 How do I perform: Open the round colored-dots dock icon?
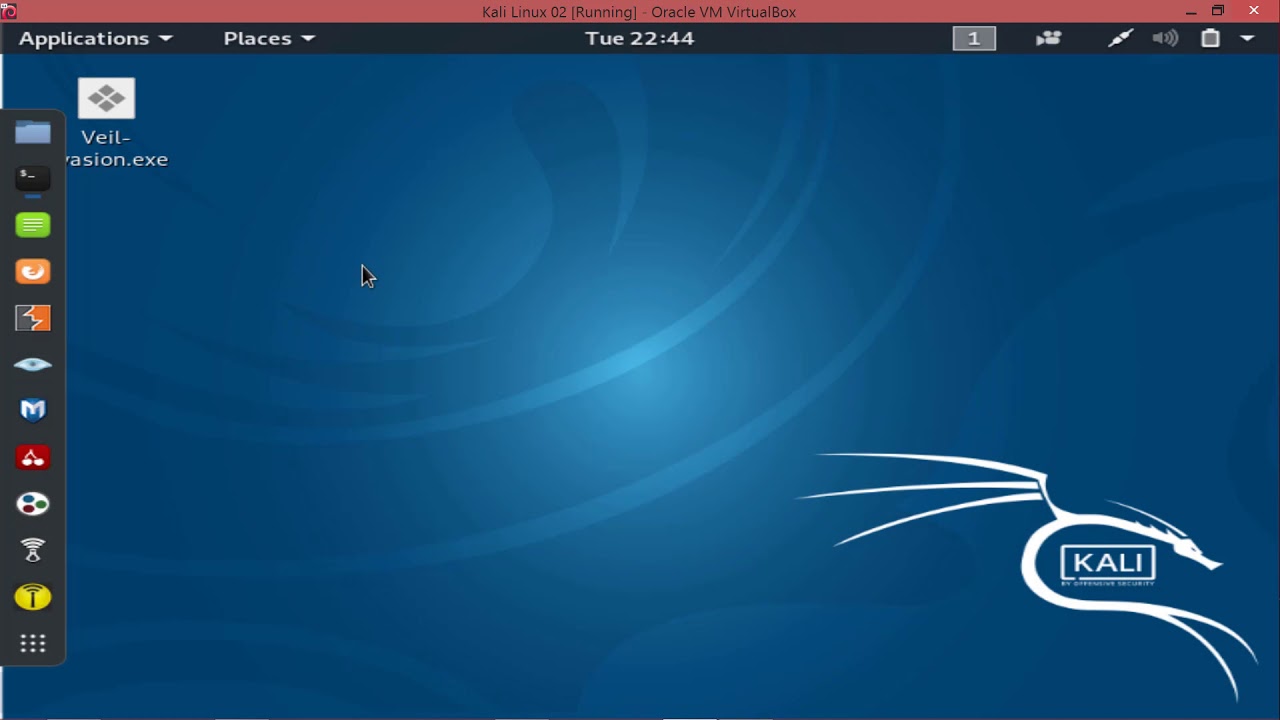pyautogui.click(x=33, y=504)
